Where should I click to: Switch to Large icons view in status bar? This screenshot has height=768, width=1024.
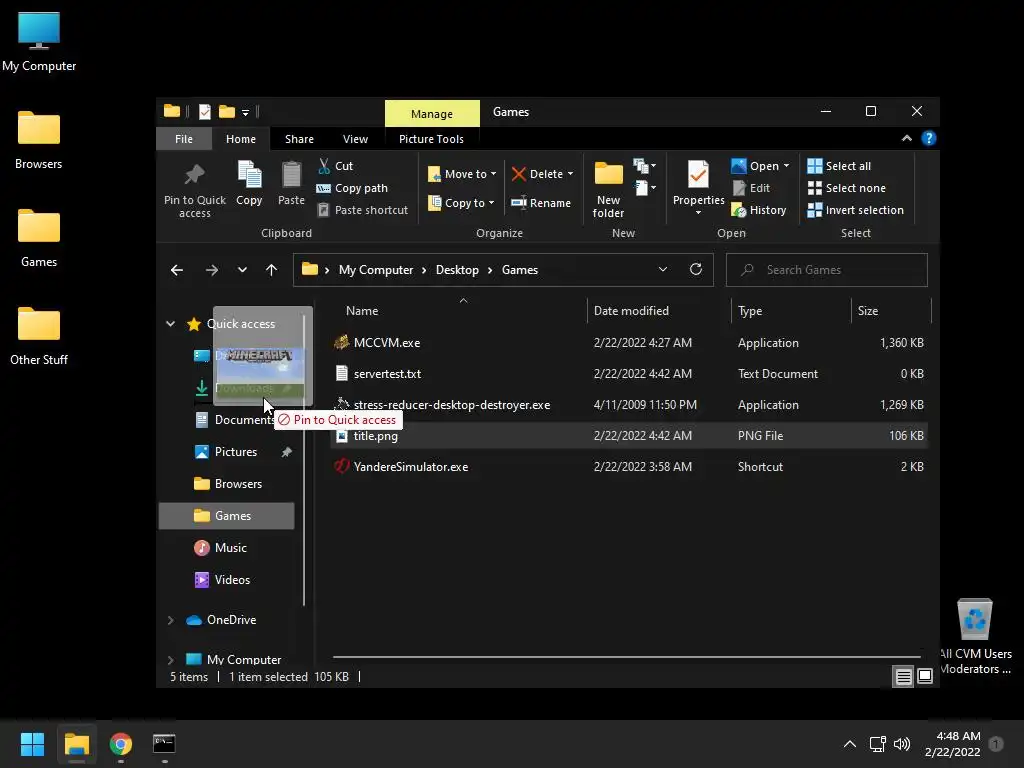(x=925, y=677)
